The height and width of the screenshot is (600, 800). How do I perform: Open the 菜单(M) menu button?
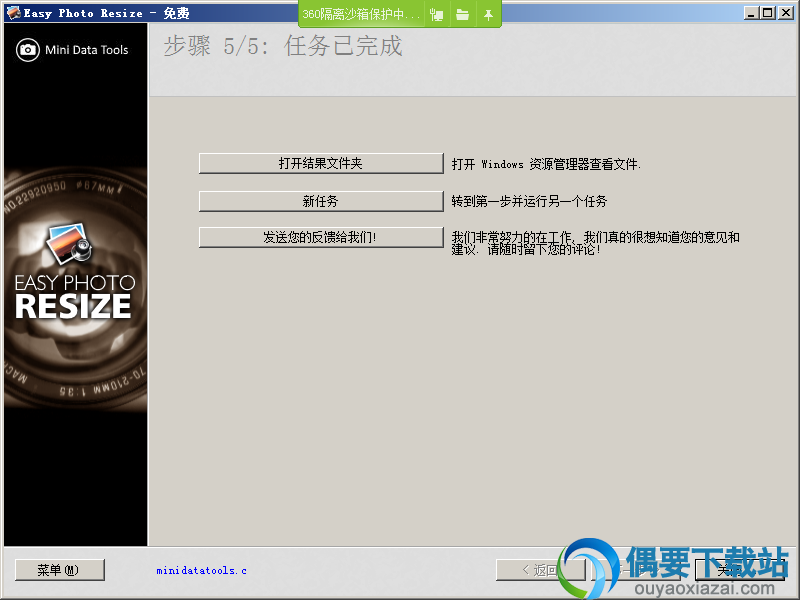(60, 570)
